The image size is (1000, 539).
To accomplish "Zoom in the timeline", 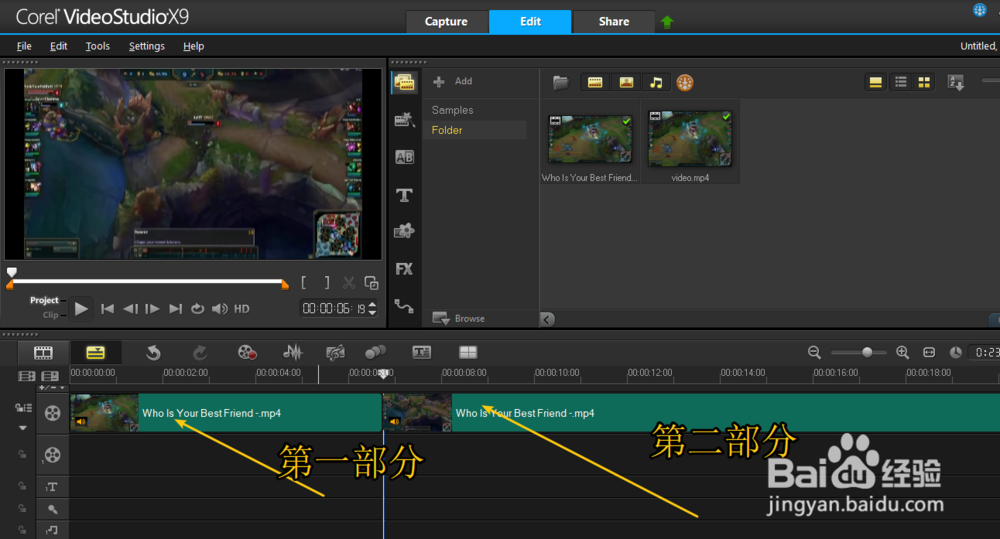I will 902,352.
